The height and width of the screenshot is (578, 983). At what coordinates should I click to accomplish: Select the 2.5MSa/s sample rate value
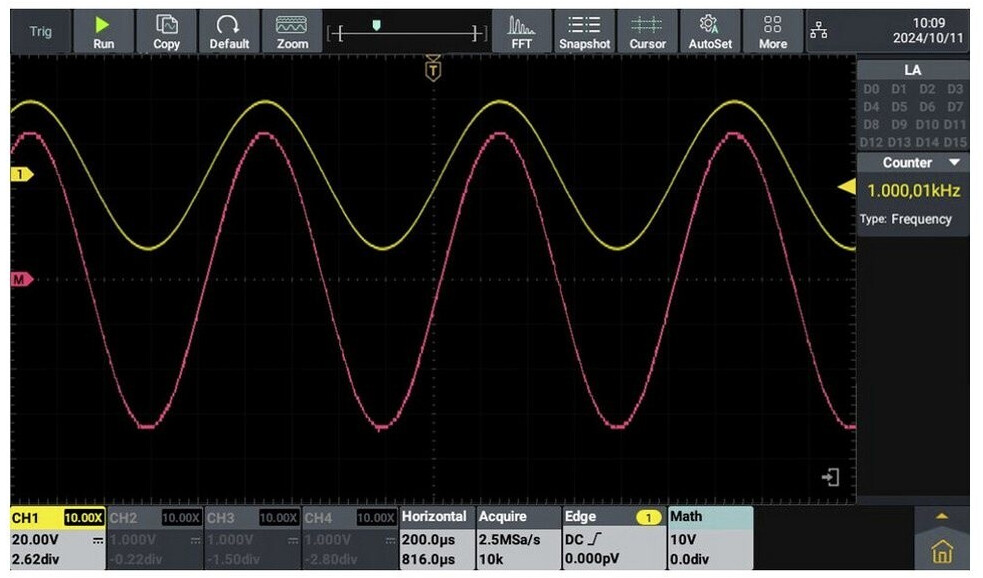(x=510, y=540)
